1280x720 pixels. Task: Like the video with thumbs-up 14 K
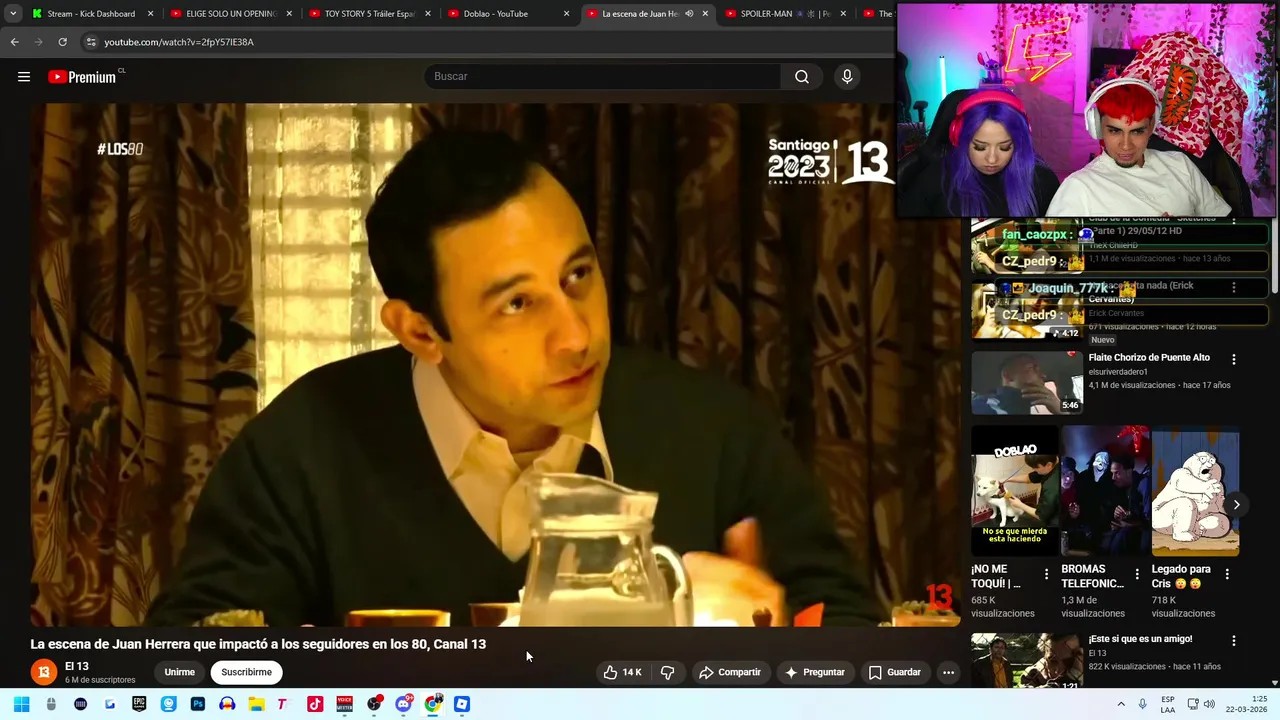click(622, 672)
